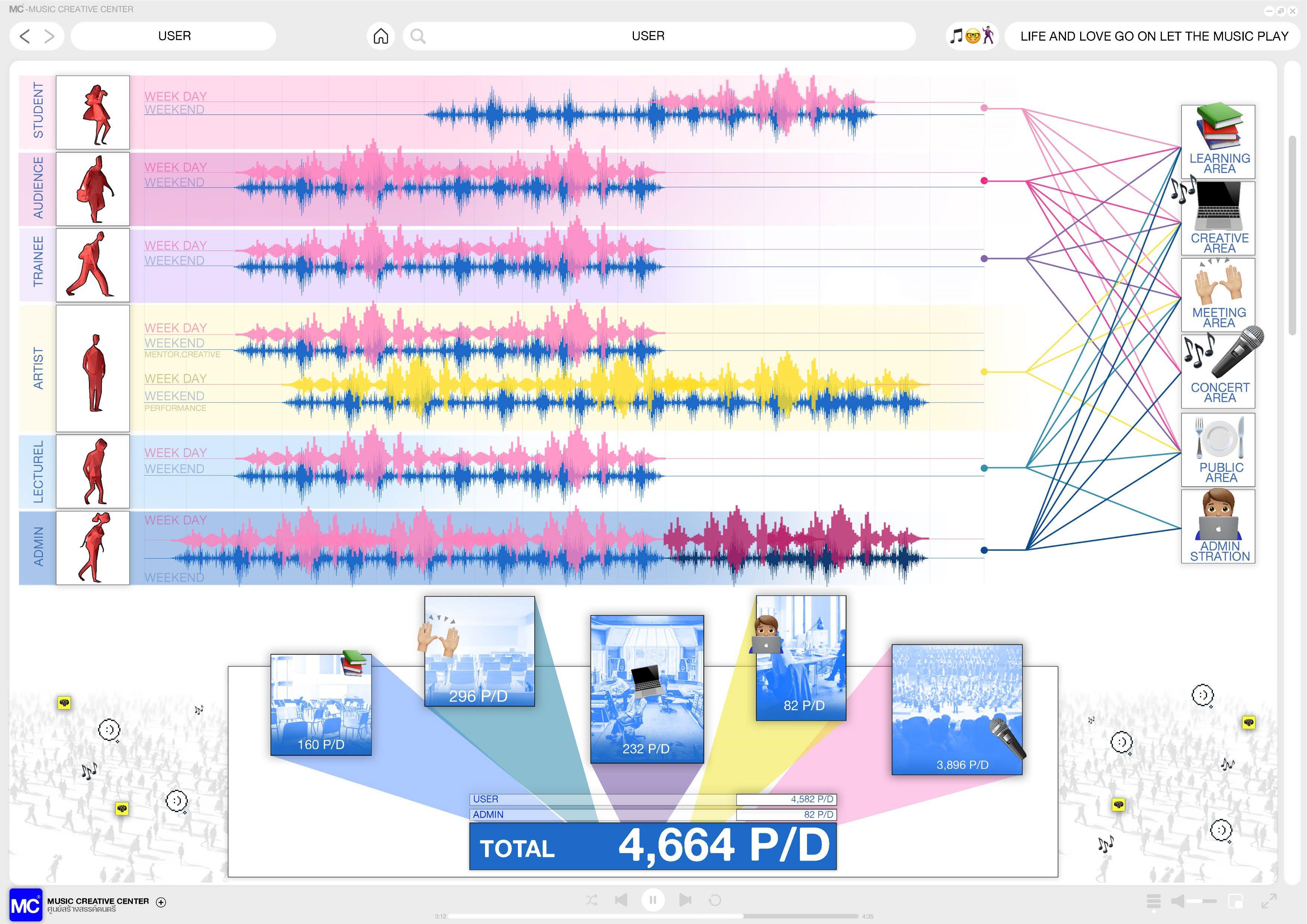Click the 3,896 P/D concert thumbnail

tap(956, 710)
